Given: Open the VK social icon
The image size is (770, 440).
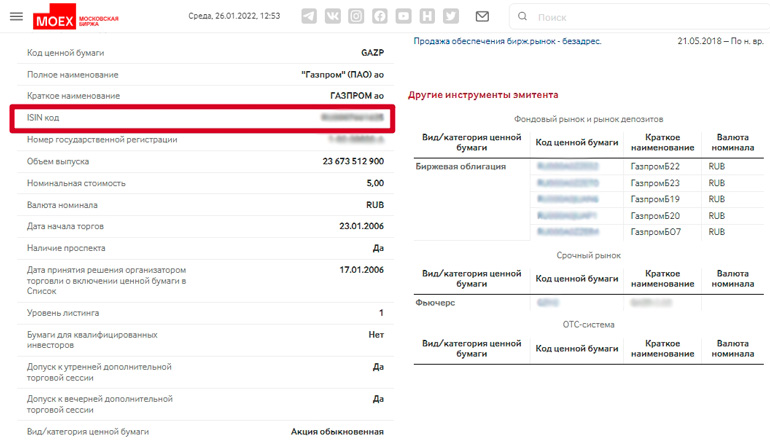Looking at the screenshot, I should click(x=332, y=16).
